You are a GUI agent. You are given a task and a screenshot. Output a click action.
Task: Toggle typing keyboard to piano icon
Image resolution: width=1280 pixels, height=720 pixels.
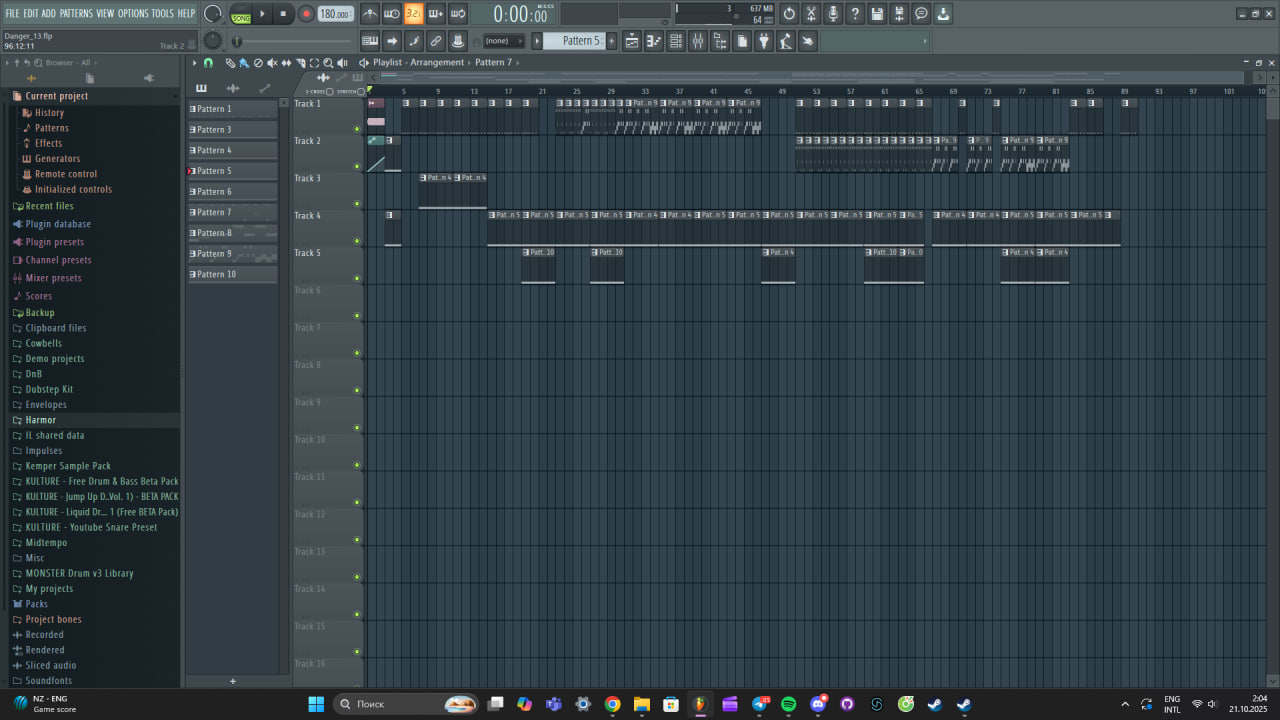click(x=370, y=41)
